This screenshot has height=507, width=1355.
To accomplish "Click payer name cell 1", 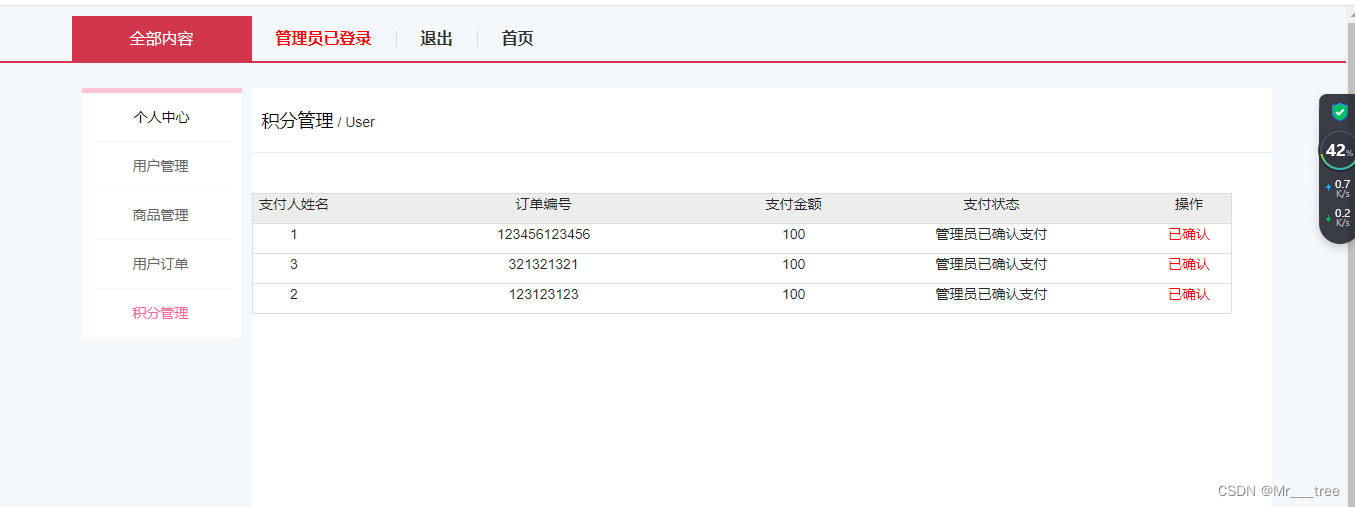I will (x=294, y=234).
